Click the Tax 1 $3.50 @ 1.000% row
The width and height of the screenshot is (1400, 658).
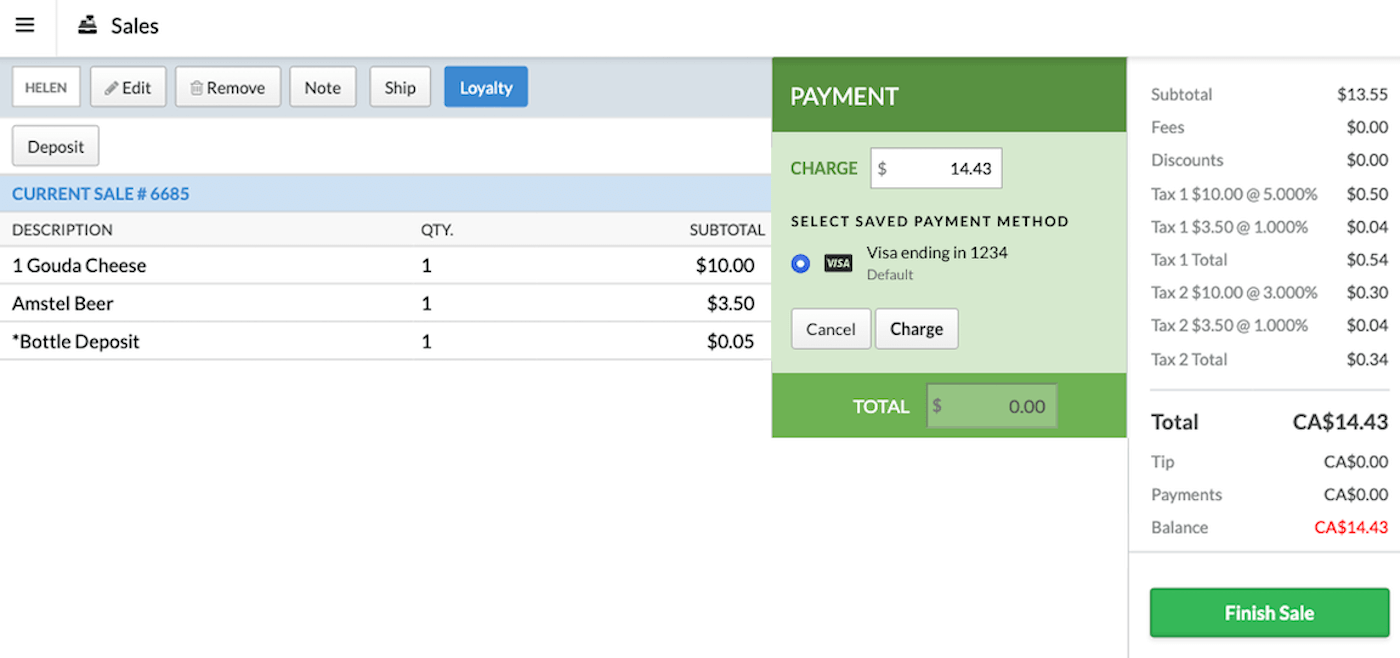point(1269,227)
